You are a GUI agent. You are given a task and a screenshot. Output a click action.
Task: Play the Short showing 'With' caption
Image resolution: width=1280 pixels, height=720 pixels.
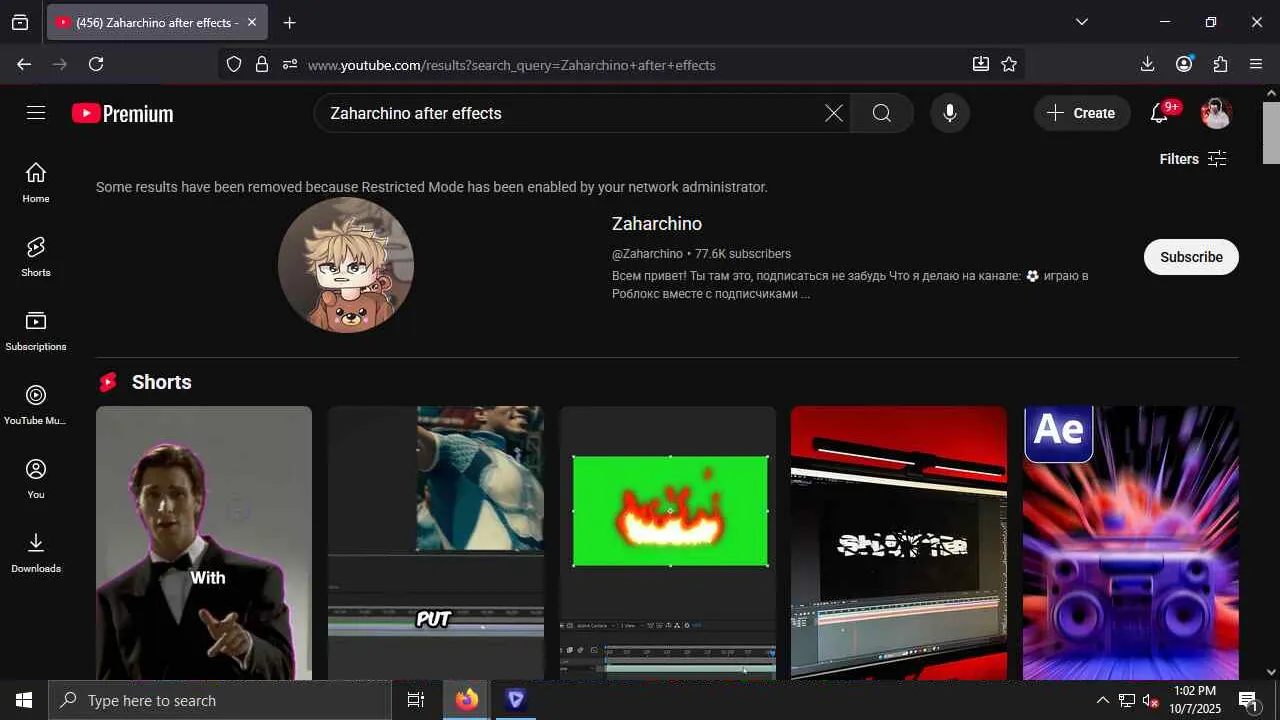[x=204, y=543]
